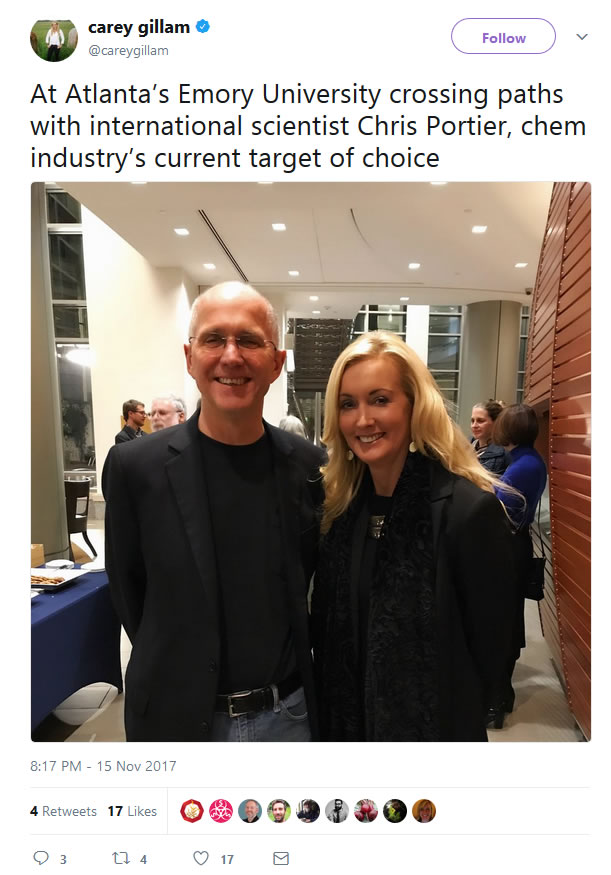
Task: Open first liker's red leaf avatar
Action: 192,811
